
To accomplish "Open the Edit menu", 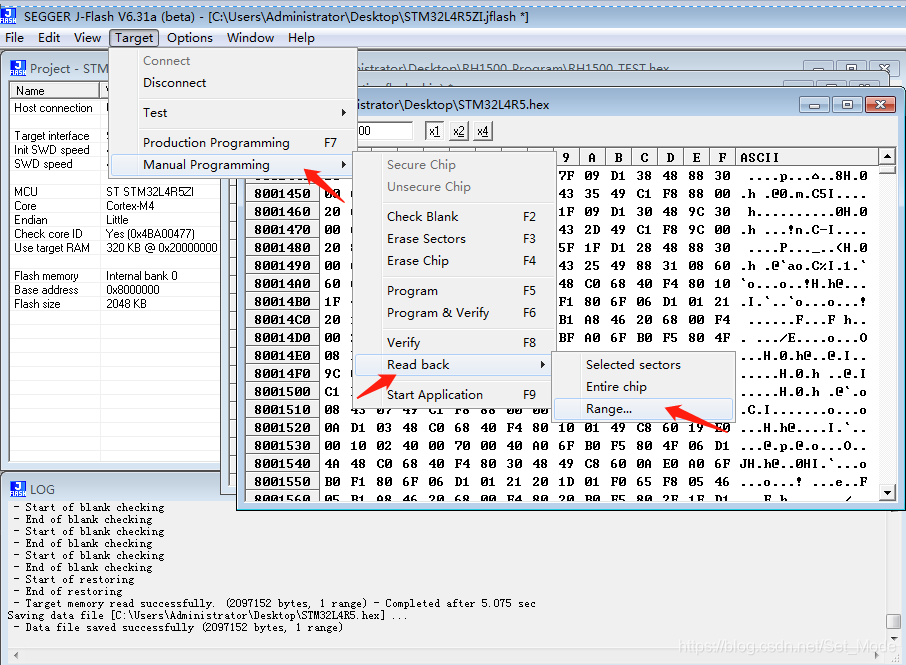I will [49, 38].
